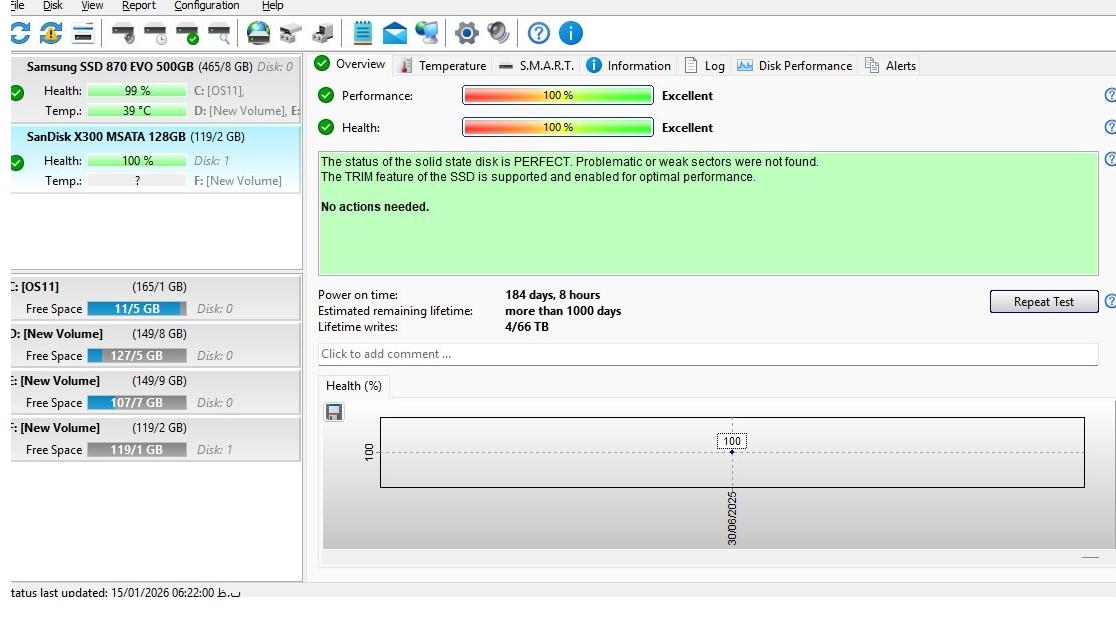Open the Configuration menu
Viewport: 1116px width, 628px height.
coord(206,6)
